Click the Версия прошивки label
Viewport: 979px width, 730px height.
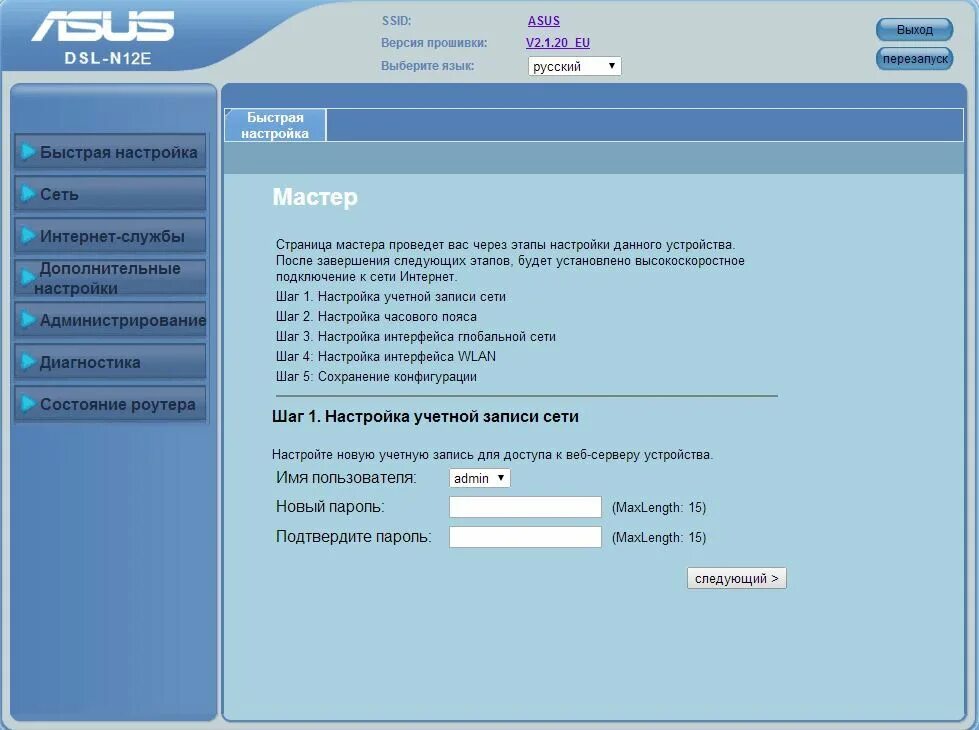click(x=434, y=43)
